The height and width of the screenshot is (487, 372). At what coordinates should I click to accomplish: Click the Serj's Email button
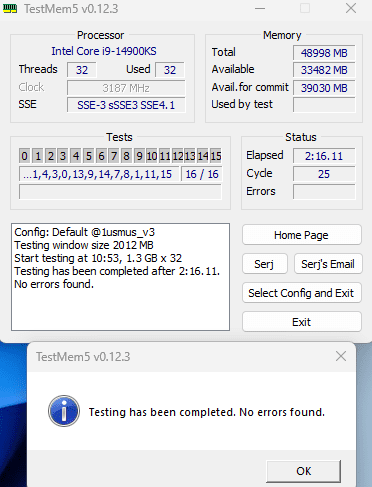point(328,264)
